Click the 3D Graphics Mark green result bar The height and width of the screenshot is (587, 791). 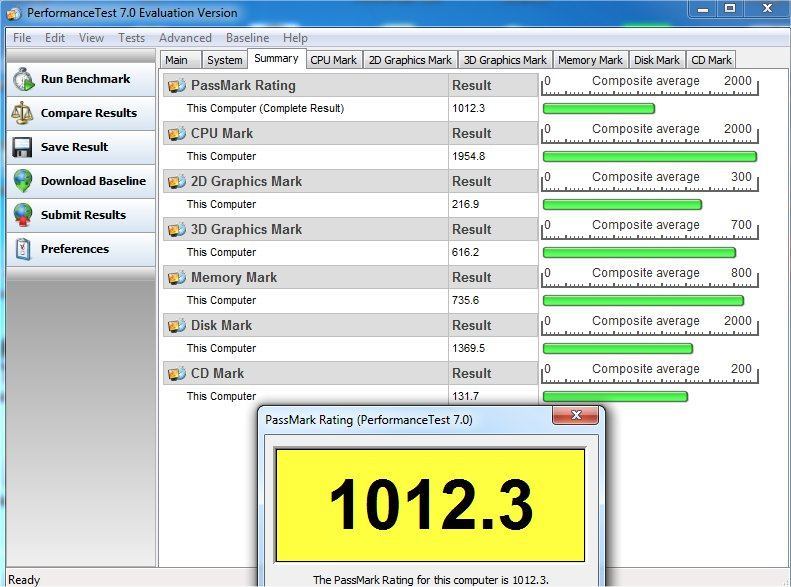click(x=639, y=252)
